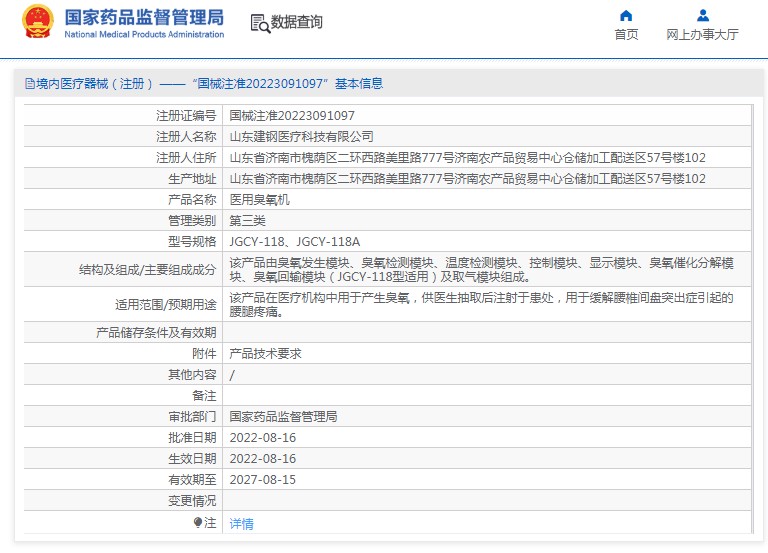Image resolution: width=768 pixels, height=553 pixels.
Task: Click the 适用范围/预期用途 description text
Action: 481,305
